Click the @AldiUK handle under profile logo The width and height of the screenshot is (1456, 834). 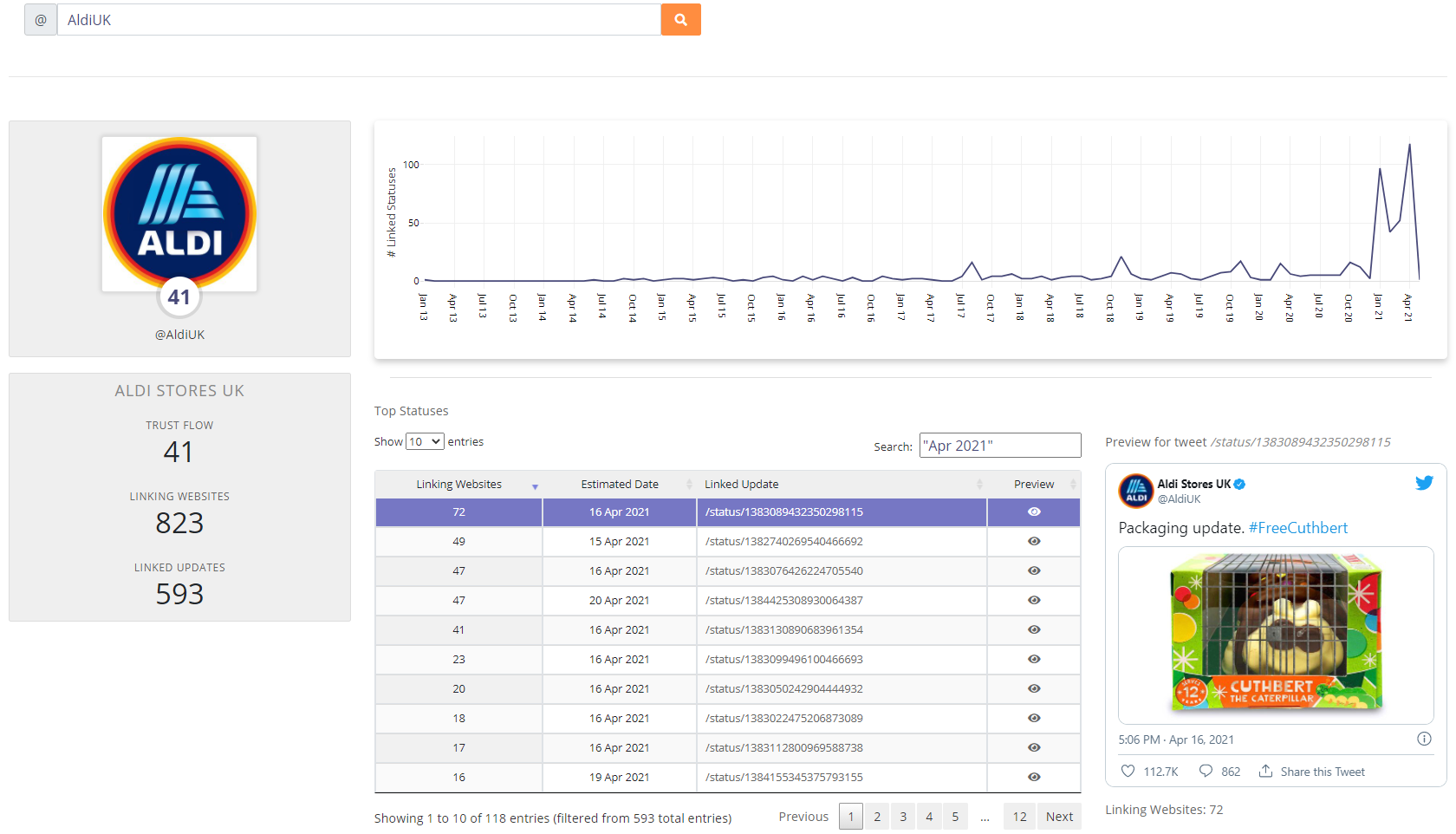(179, 335)
